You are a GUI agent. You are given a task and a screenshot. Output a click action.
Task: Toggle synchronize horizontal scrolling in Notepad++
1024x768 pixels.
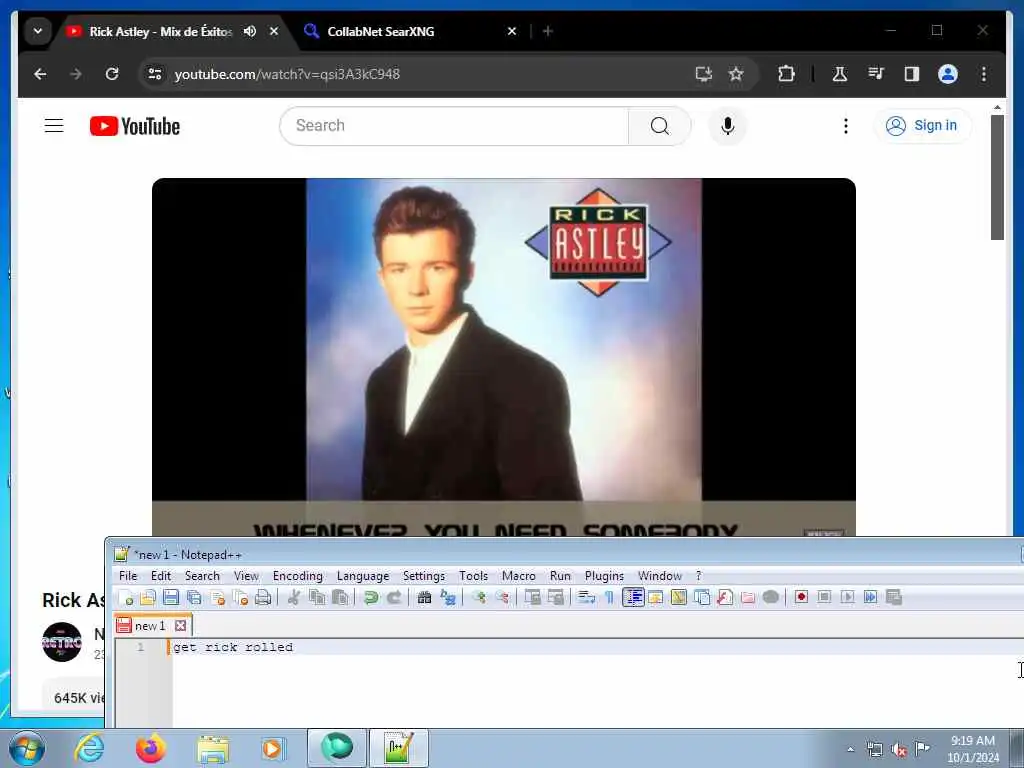tap(555, 597)
